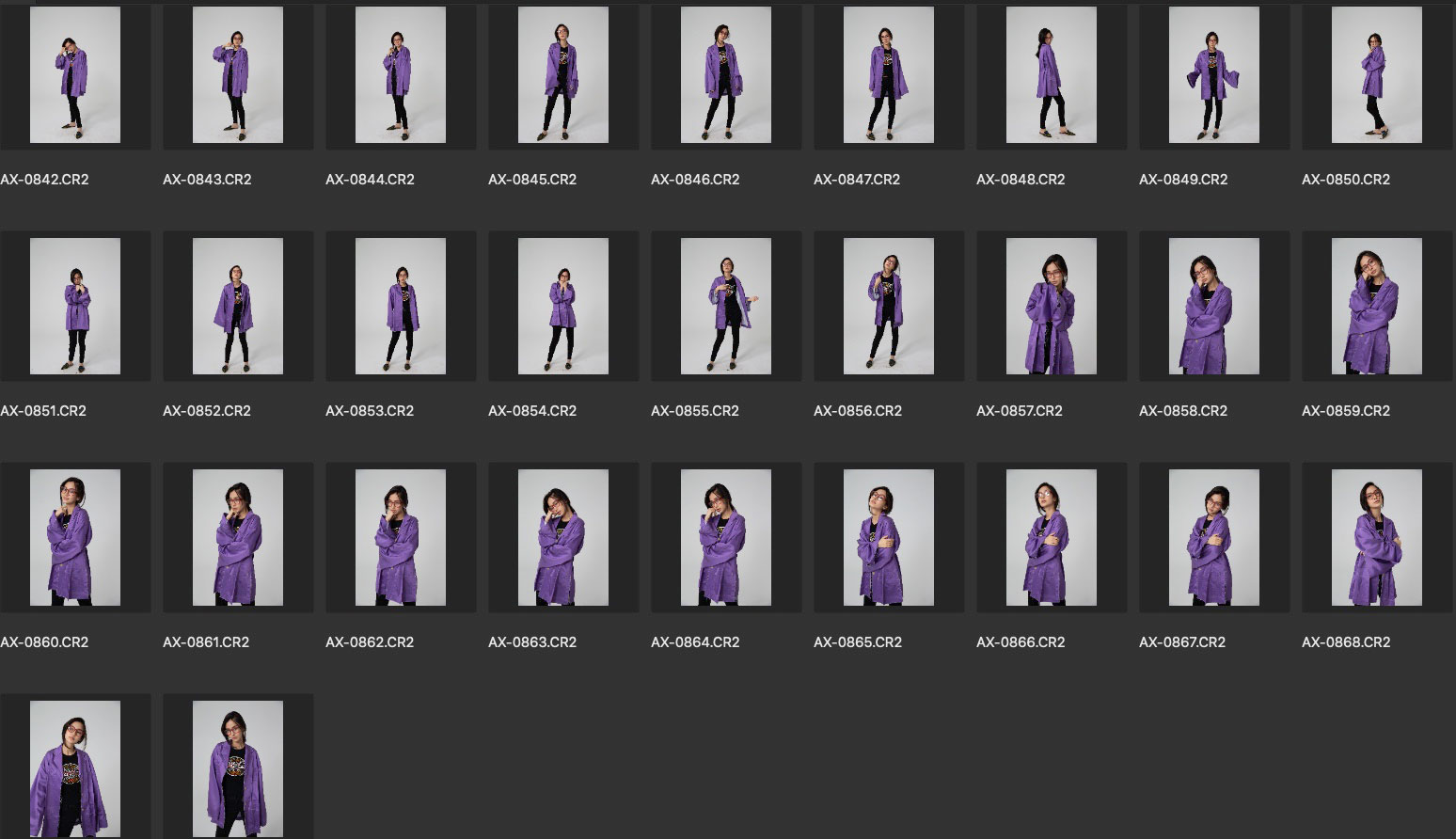Select the AX-0842.CR2 thumbnail

click(x=75, y=75)
